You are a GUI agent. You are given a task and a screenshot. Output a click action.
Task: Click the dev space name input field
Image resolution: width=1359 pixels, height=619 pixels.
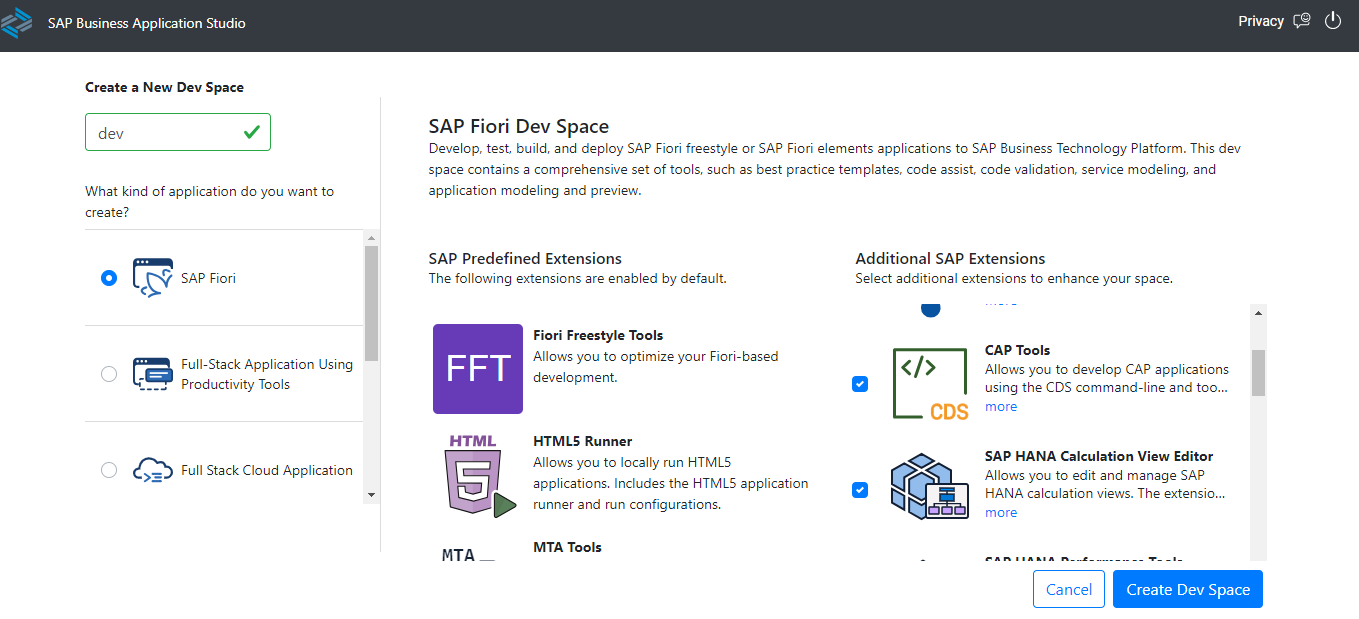(165, 132)
